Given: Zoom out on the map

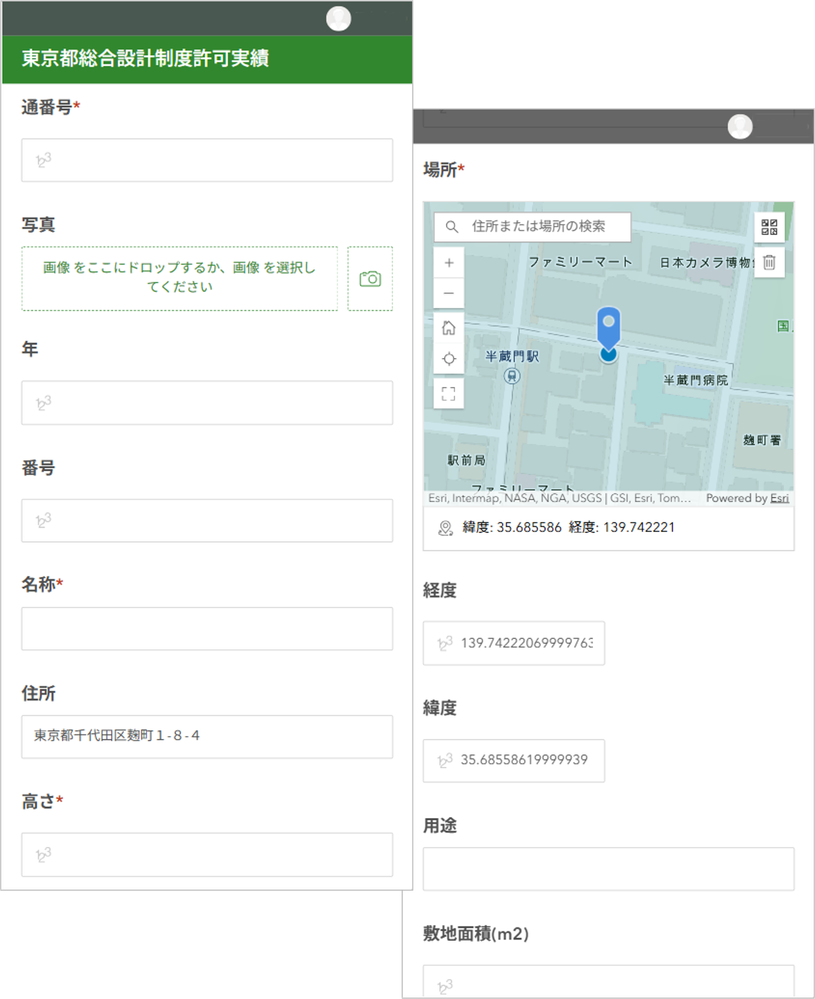Looking at the screenshot, I should click(x=449, y=290).
